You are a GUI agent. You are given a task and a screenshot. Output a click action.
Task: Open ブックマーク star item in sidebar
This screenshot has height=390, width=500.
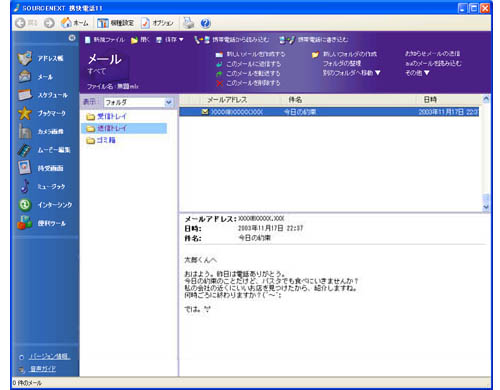click(42, 113)
